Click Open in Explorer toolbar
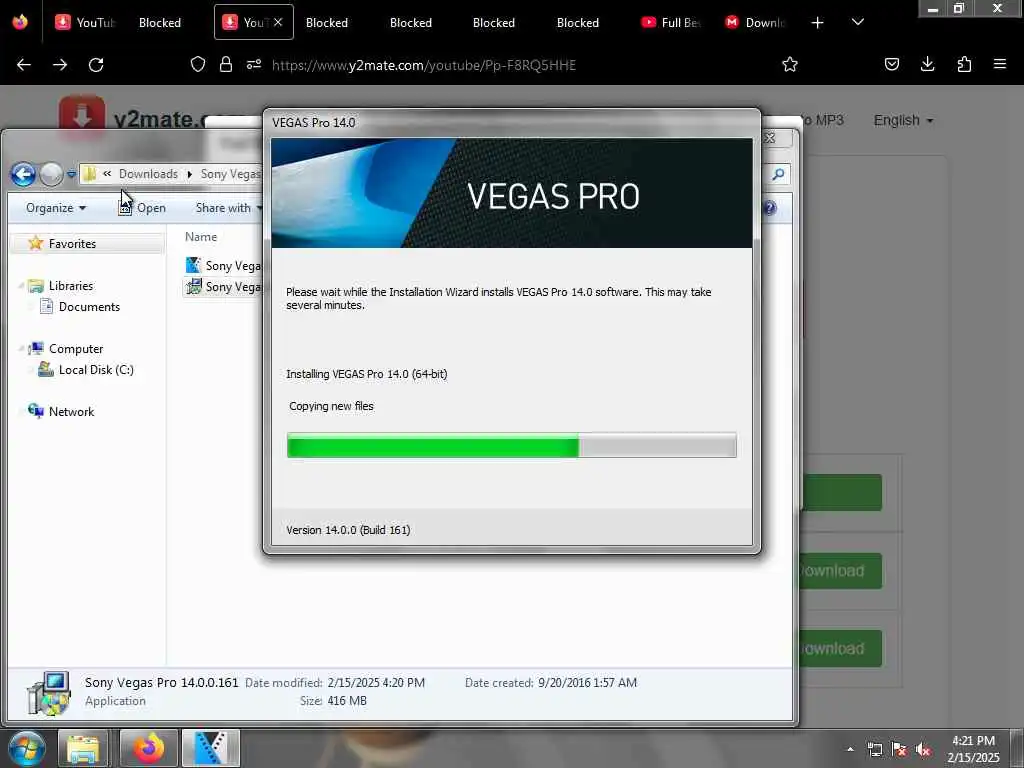1024x768 pixels. click(x=142, y=208)
